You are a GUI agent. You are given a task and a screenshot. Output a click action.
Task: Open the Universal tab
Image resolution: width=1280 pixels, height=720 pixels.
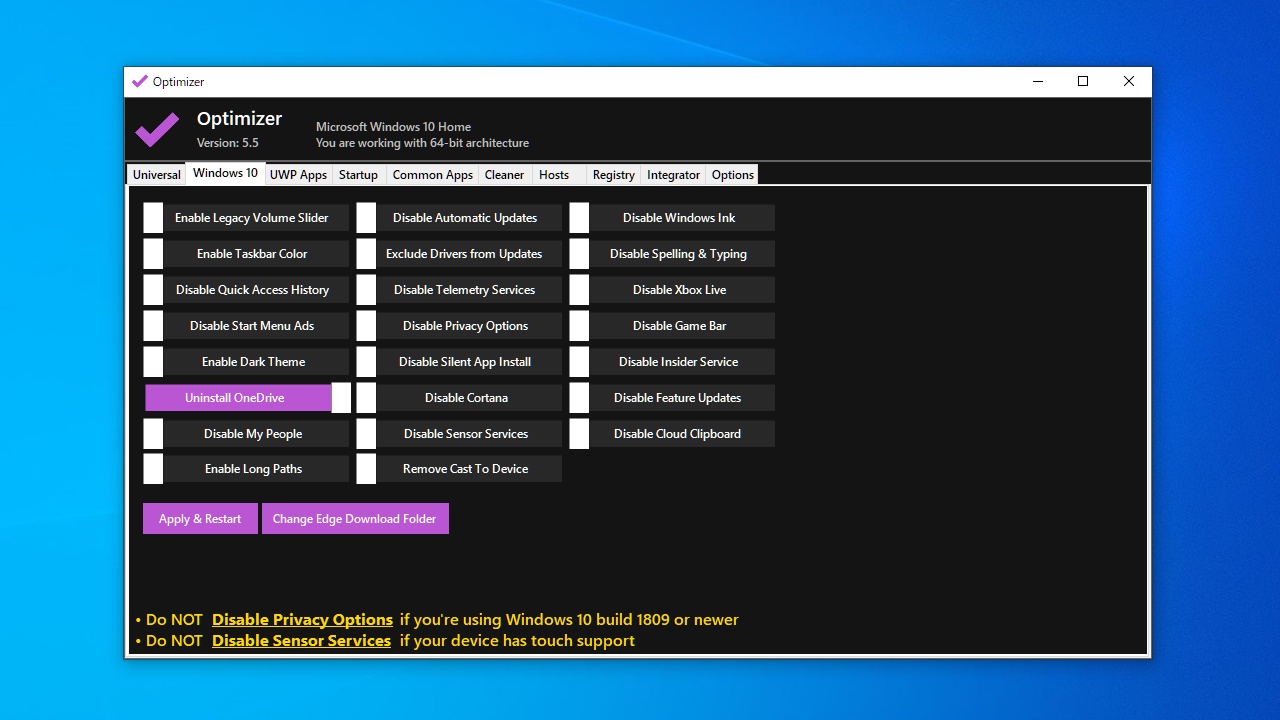(157, 175)
